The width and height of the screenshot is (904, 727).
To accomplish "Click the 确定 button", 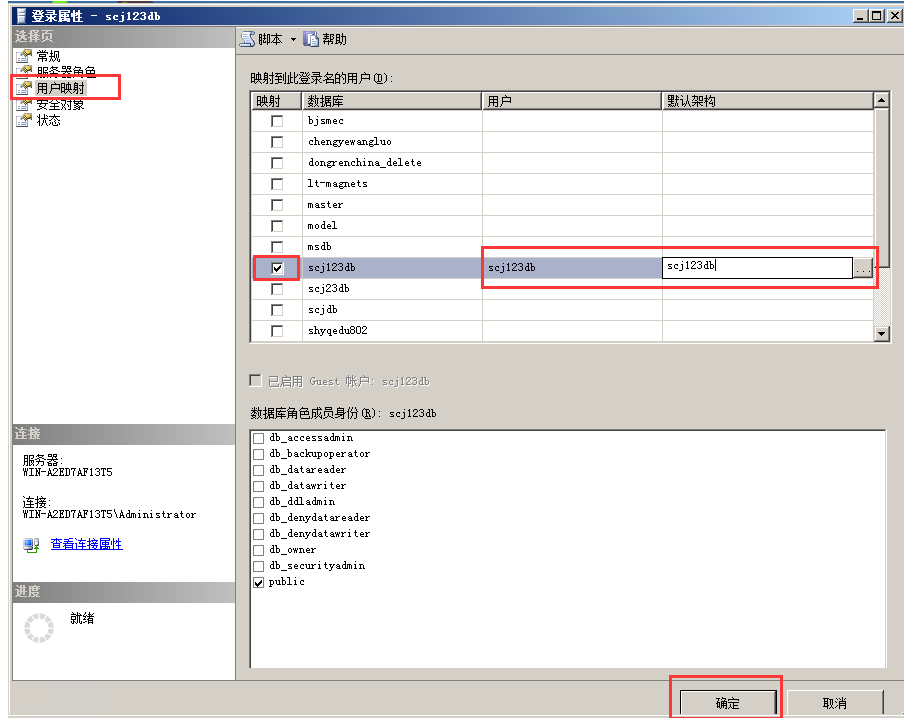I will [x=727, y=703].
